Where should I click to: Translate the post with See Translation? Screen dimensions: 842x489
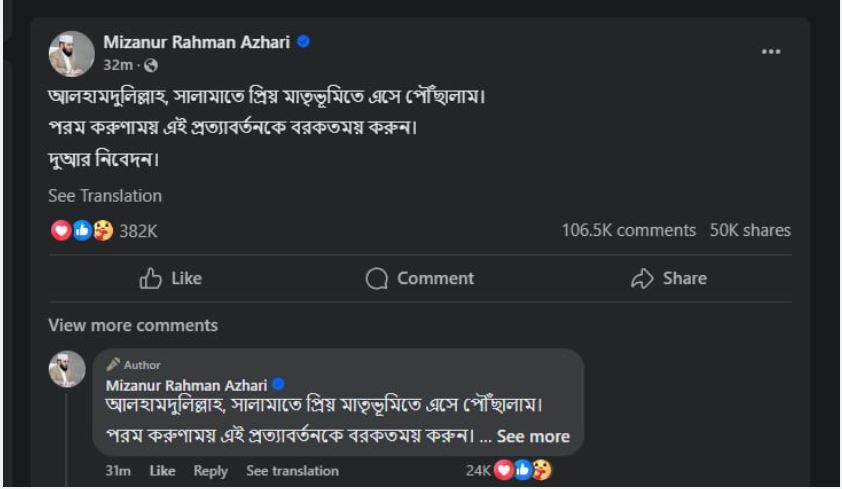pyautogui.click(x=105, y=196)
